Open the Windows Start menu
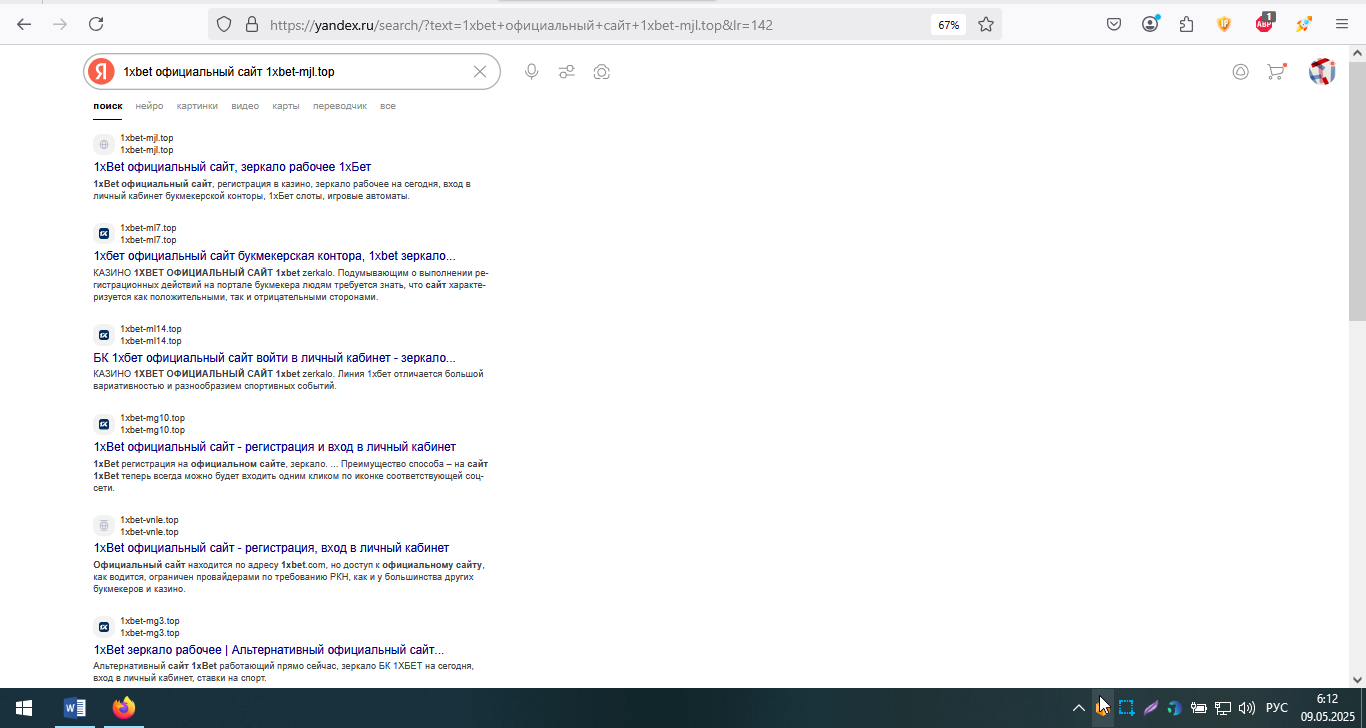Viewport: 1366px width, 728px height. 24,708
